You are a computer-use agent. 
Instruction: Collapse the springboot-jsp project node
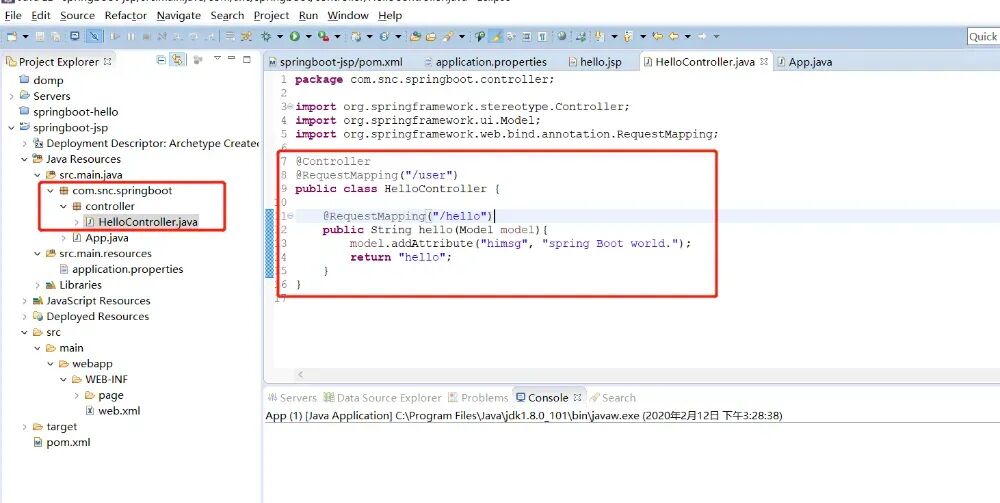(x=11, y=128)
